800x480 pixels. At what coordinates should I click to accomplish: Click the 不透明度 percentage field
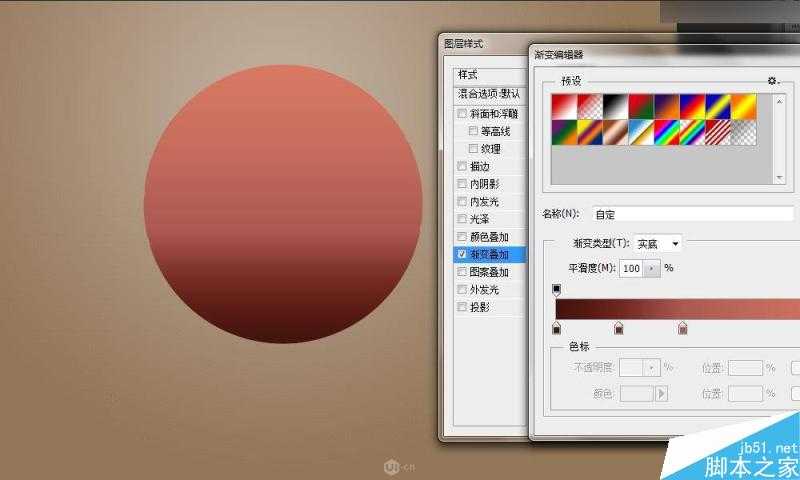pyautogui.click(x=632, y=367)
